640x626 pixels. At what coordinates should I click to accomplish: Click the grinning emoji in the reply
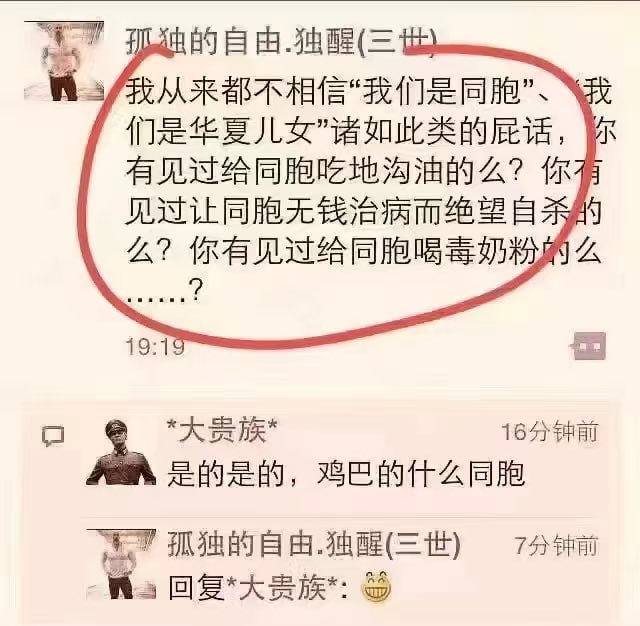point(376,588)
